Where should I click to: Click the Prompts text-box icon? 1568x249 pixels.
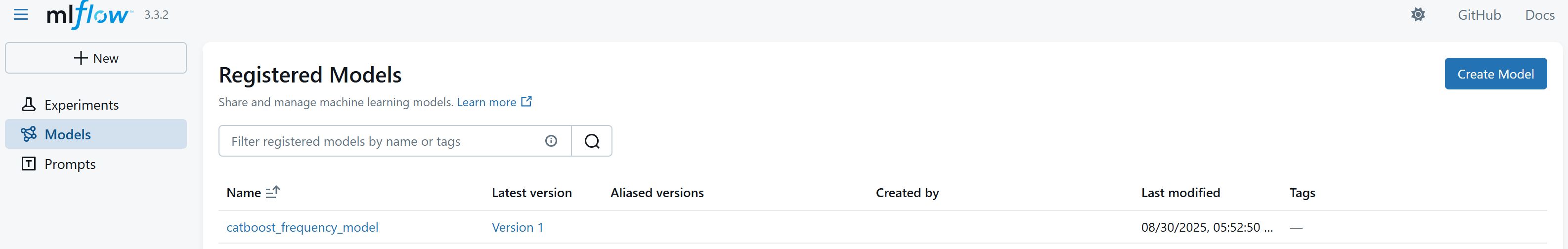(29, 164)
